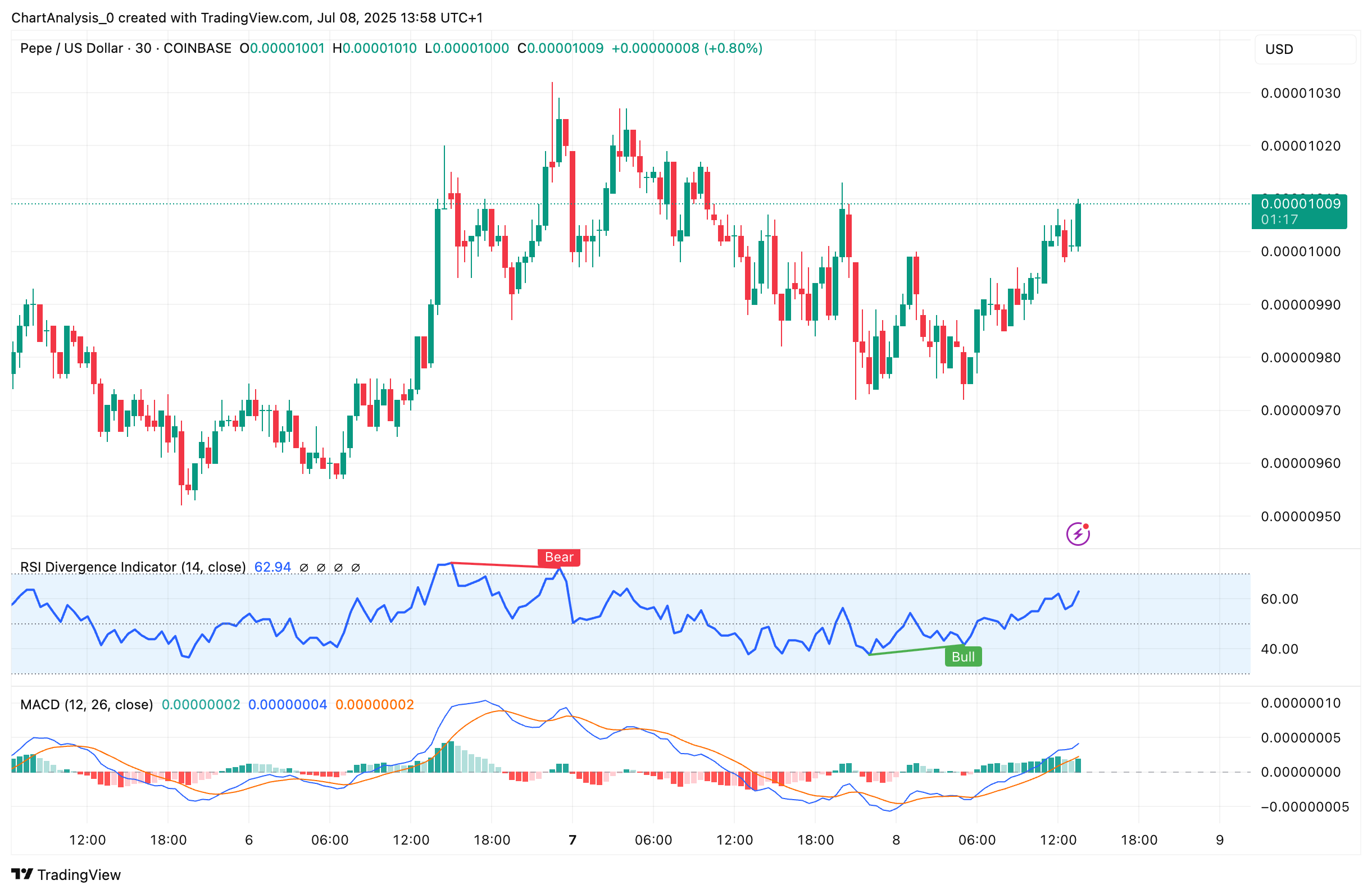Click the MACD 0.00000000 axis label
Screen dimensions: 1372x894
click(1301, 772)
